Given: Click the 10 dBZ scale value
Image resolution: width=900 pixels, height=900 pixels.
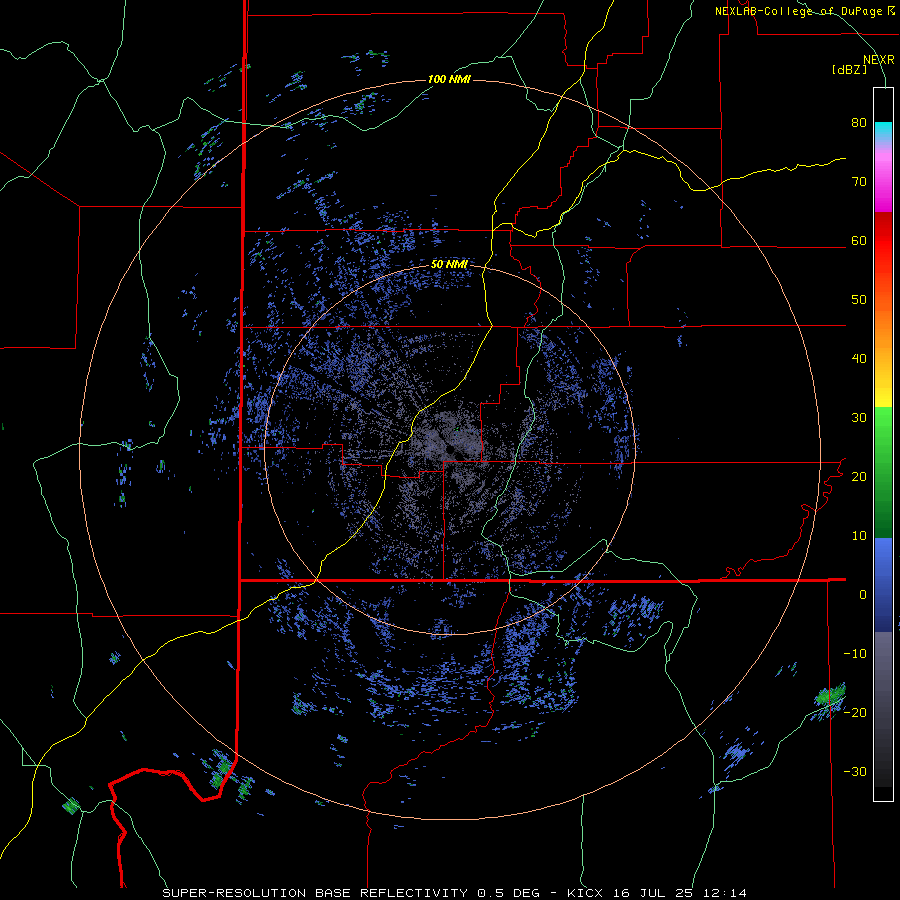Looking at the screenshot, I should [x=859, y=536].
